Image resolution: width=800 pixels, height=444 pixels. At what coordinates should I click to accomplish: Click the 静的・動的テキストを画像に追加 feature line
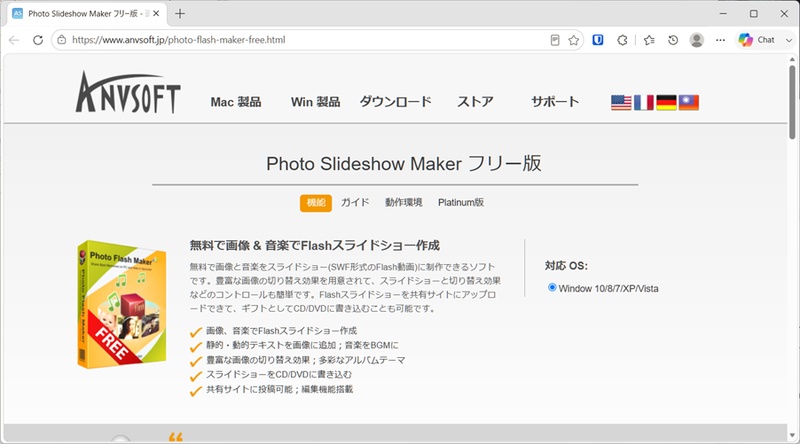click(302, 346)
